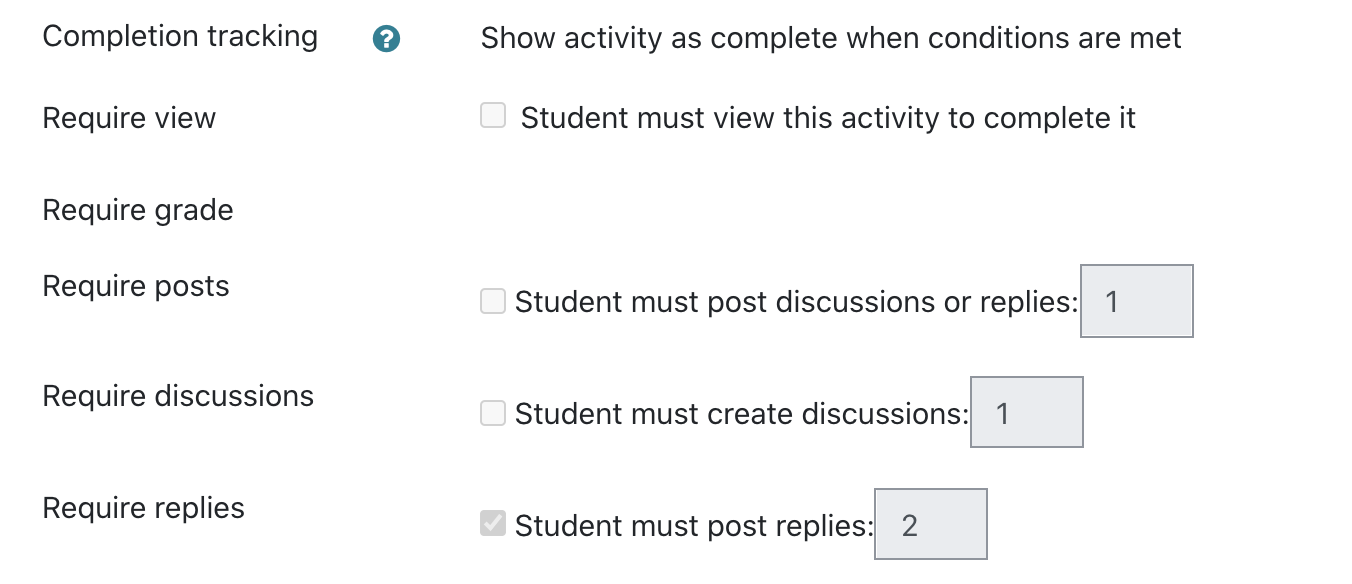The image size is (1352, 584).
Task: Open the Completion tracking help icon
Action: [386, 39]
